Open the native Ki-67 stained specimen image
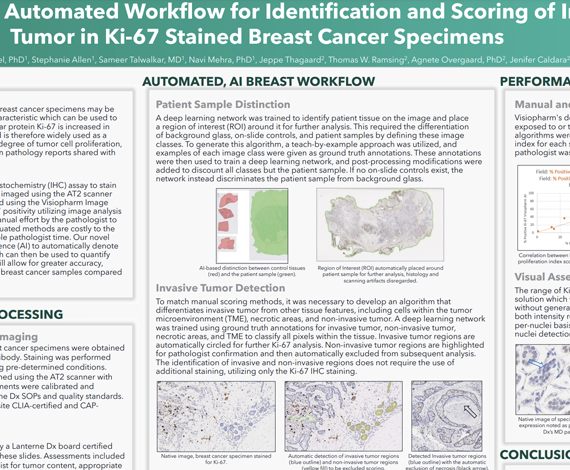570x470 pixels. [x=216, y=416]
